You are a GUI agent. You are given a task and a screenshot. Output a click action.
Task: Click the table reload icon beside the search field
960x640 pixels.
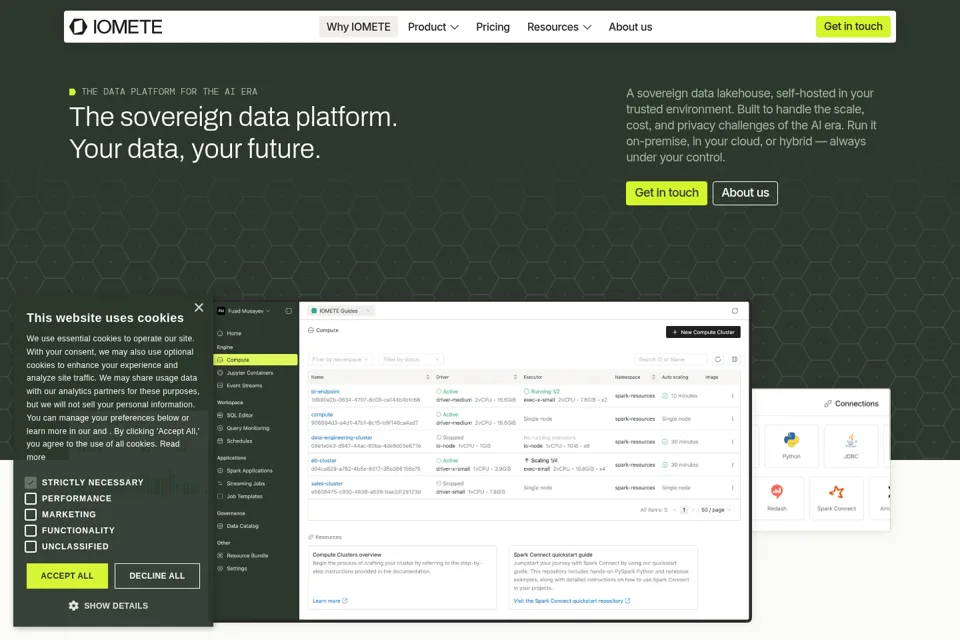pos(718,360)
